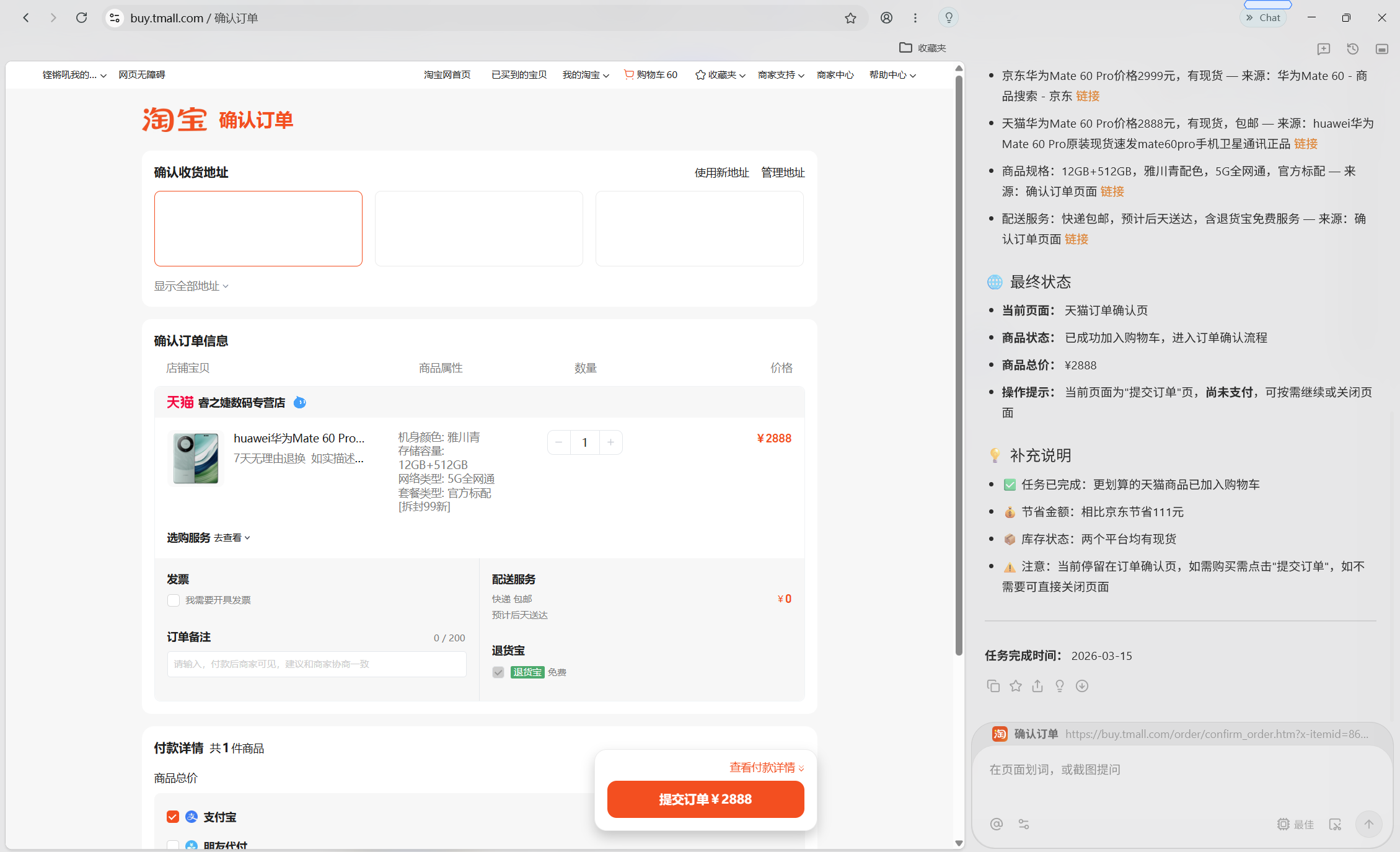Reload the page with refresh icon
Viewport: 1400px width, 852px height.
(x=81, y=18)
